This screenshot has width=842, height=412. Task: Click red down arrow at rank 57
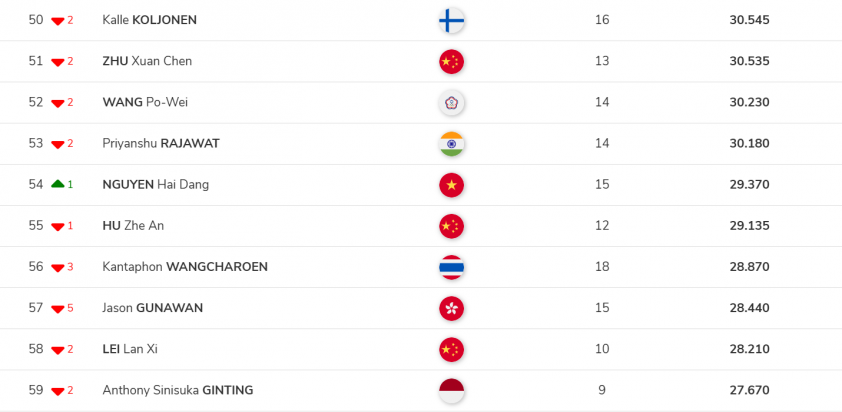coord(58,309)
